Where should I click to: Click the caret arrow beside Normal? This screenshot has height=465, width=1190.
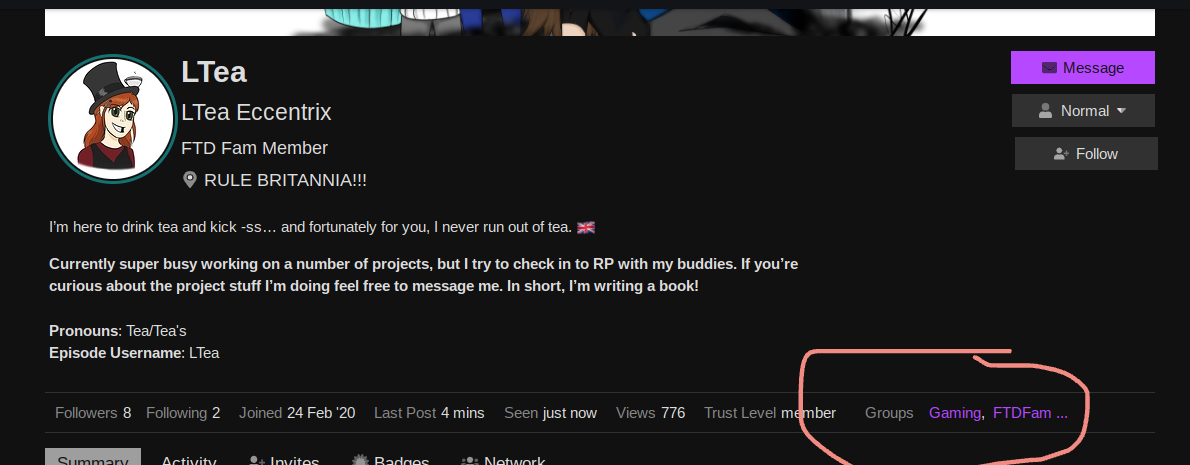1121,111
